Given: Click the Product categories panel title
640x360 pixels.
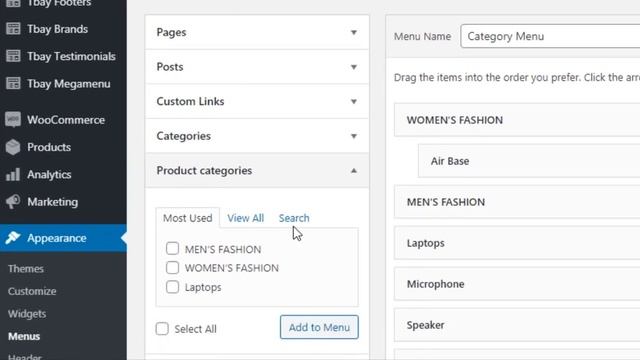Looking at the screenshot, I should (x=204, y=171).
